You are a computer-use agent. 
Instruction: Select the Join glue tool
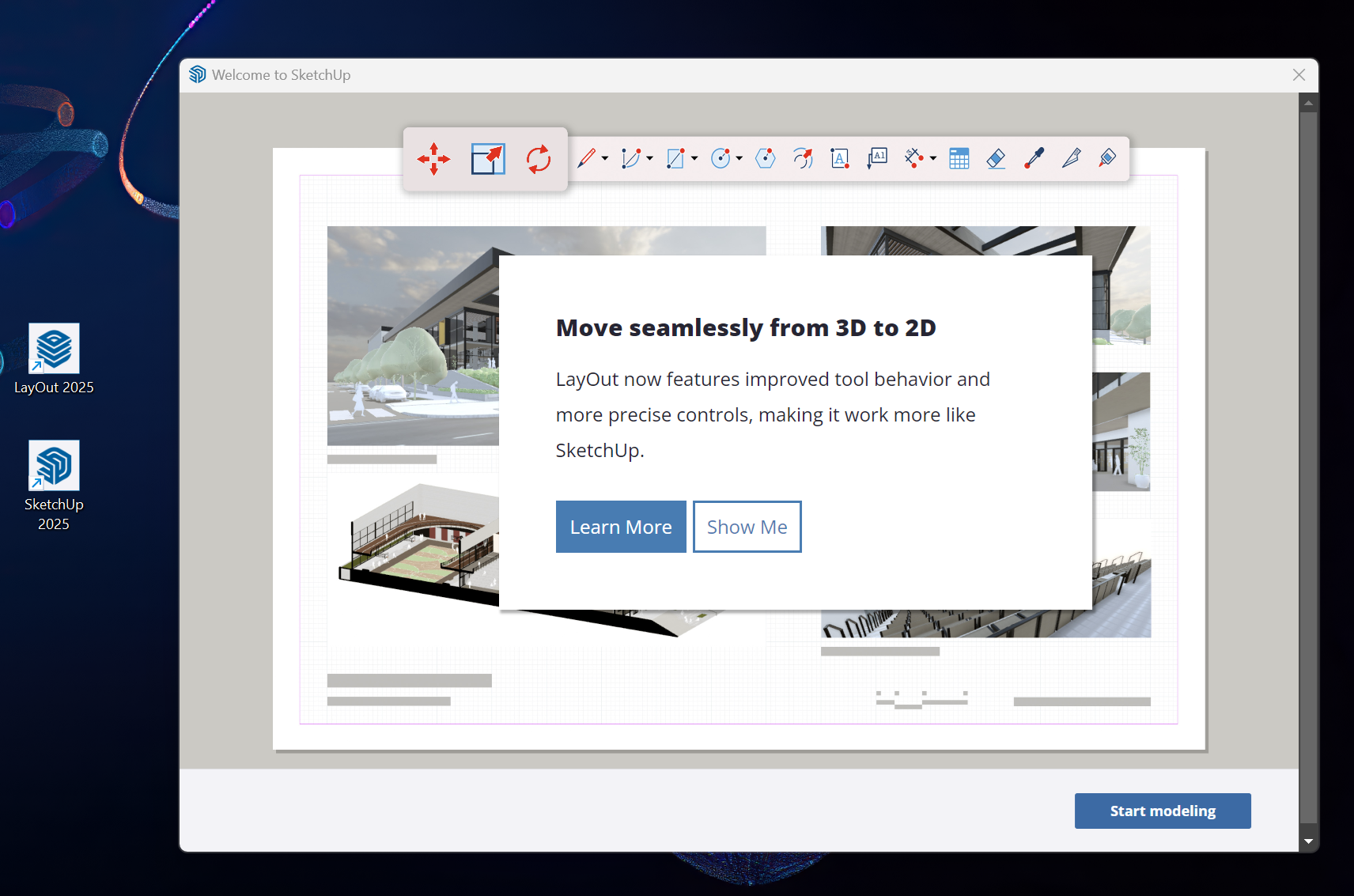1108,158
